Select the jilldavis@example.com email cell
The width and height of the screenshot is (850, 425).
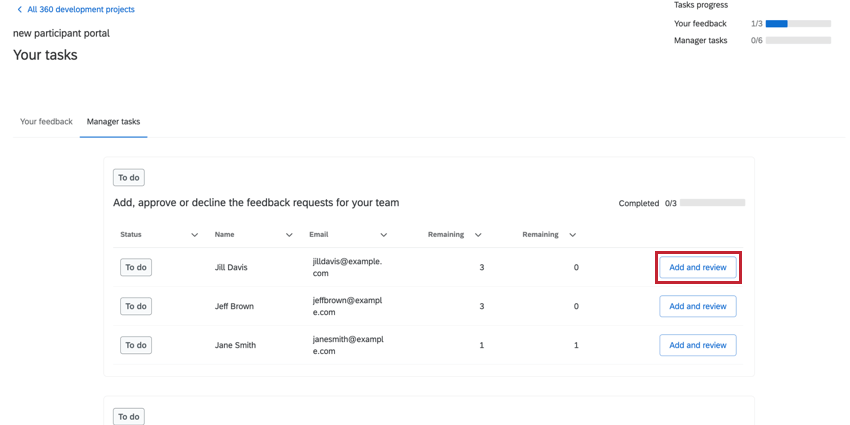pos(347,267)
